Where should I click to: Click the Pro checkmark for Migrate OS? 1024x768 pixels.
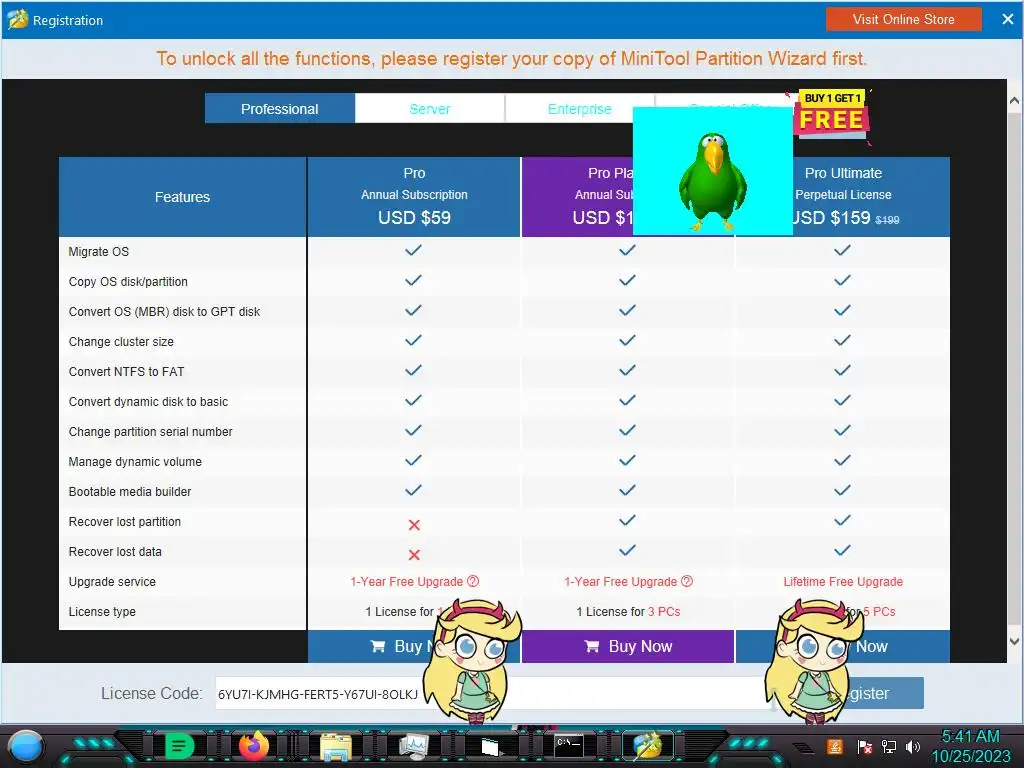[413, 250]
